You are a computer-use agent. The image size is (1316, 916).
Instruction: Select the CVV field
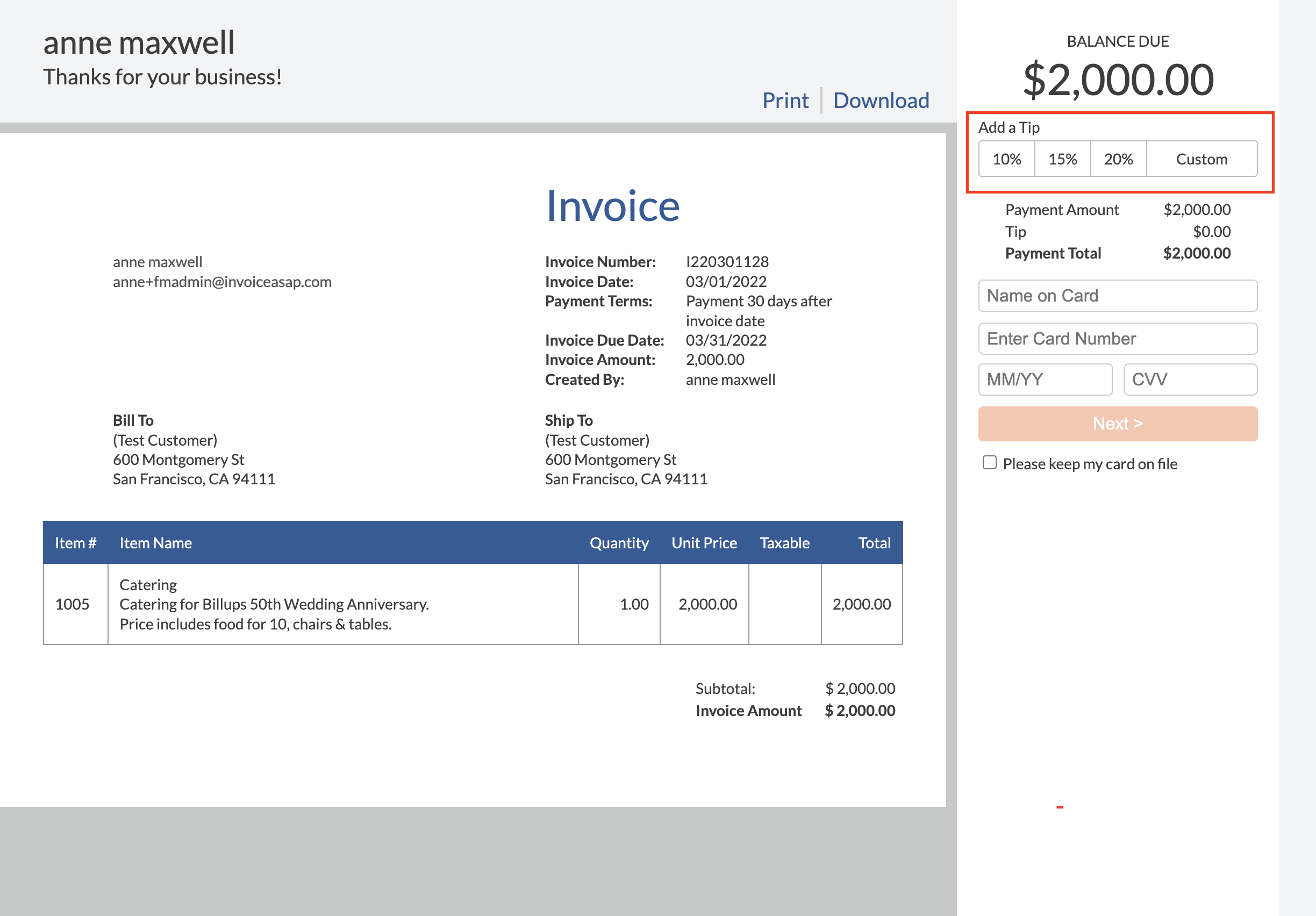(1190, 379)
